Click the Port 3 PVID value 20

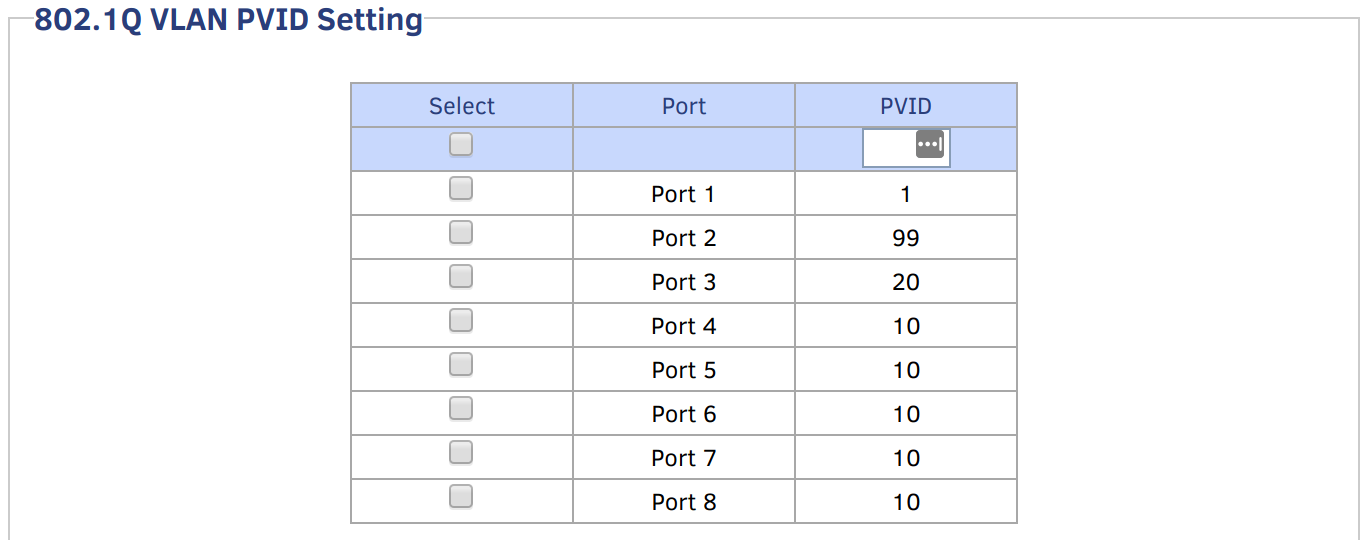[906, 282]
